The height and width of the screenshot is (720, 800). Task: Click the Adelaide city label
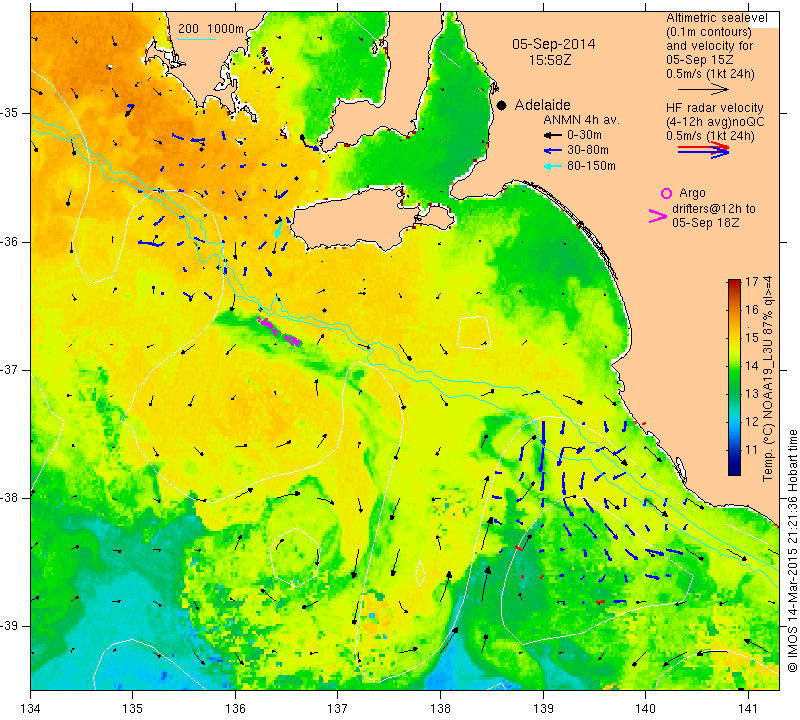[x=542, y=105]
